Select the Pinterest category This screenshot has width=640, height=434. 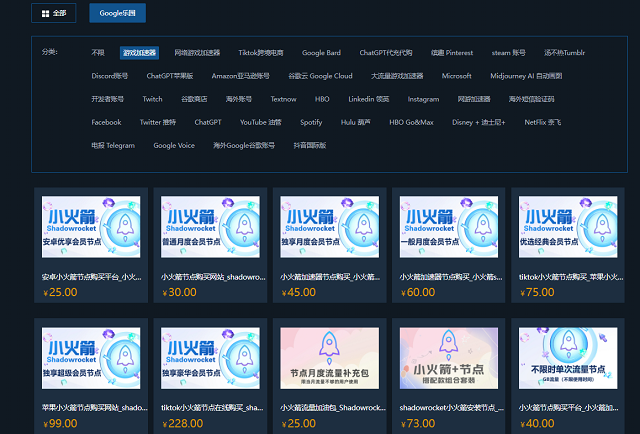pyautogui.click(x=452, y=53)
